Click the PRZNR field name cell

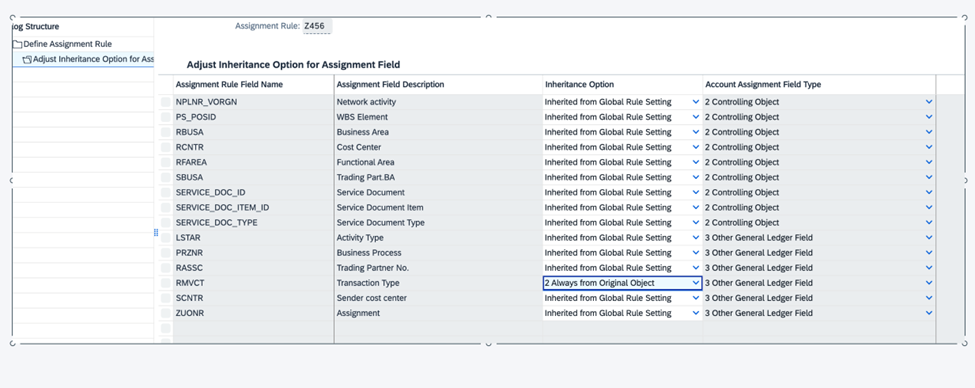(254, 252)
